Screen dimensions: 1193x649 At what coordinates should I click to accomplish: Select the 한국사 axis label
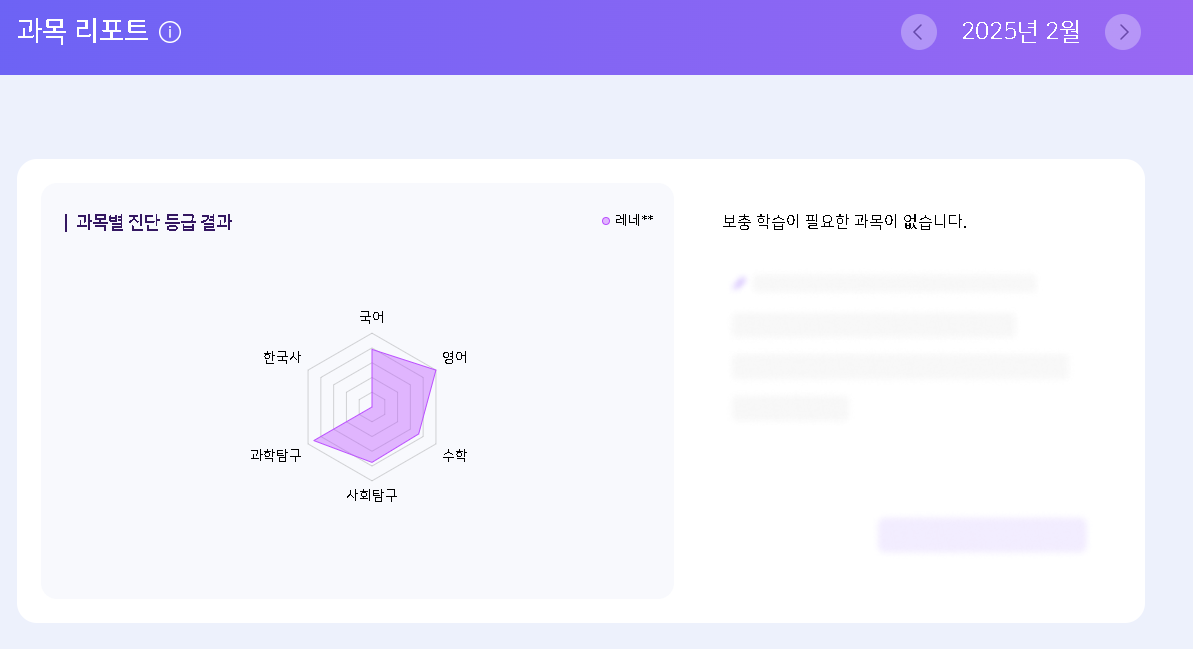point(282,357)
